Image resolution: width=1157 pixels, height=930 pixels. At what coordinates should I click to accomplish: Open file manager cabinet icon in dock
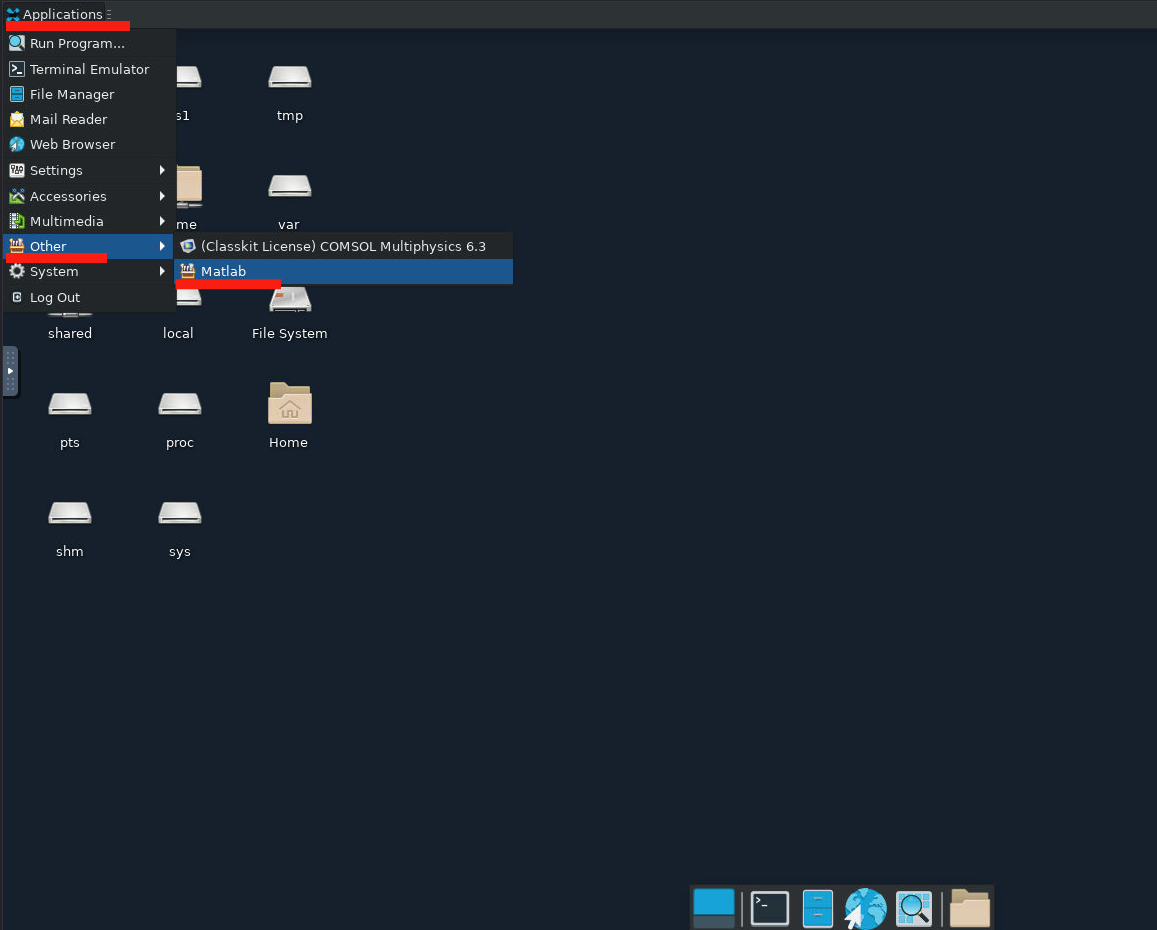click(818, 909)
